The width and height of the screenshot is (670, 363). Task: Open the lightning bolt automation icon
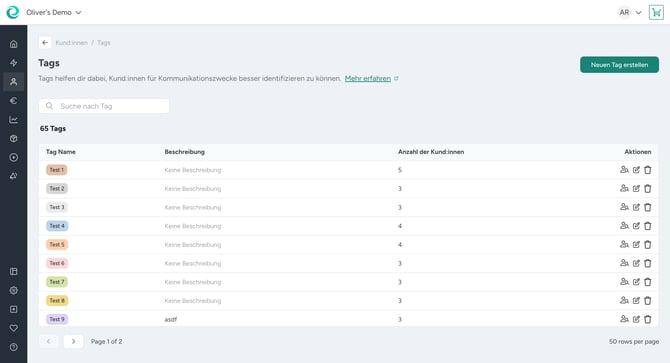14,63
